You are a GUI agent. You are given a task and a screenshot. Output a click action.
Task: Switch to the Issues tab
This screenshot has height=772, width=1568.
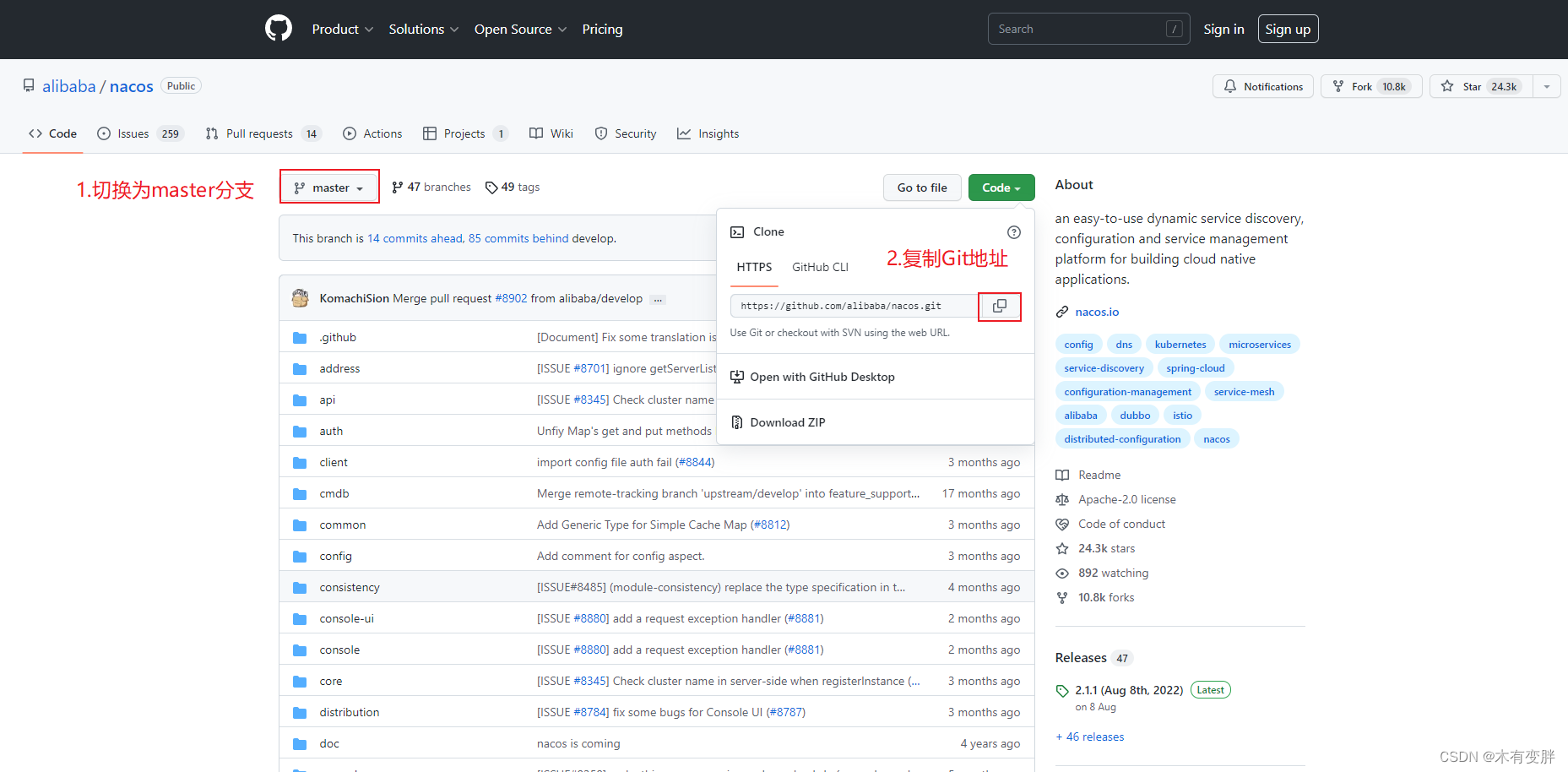click(139, 133)
